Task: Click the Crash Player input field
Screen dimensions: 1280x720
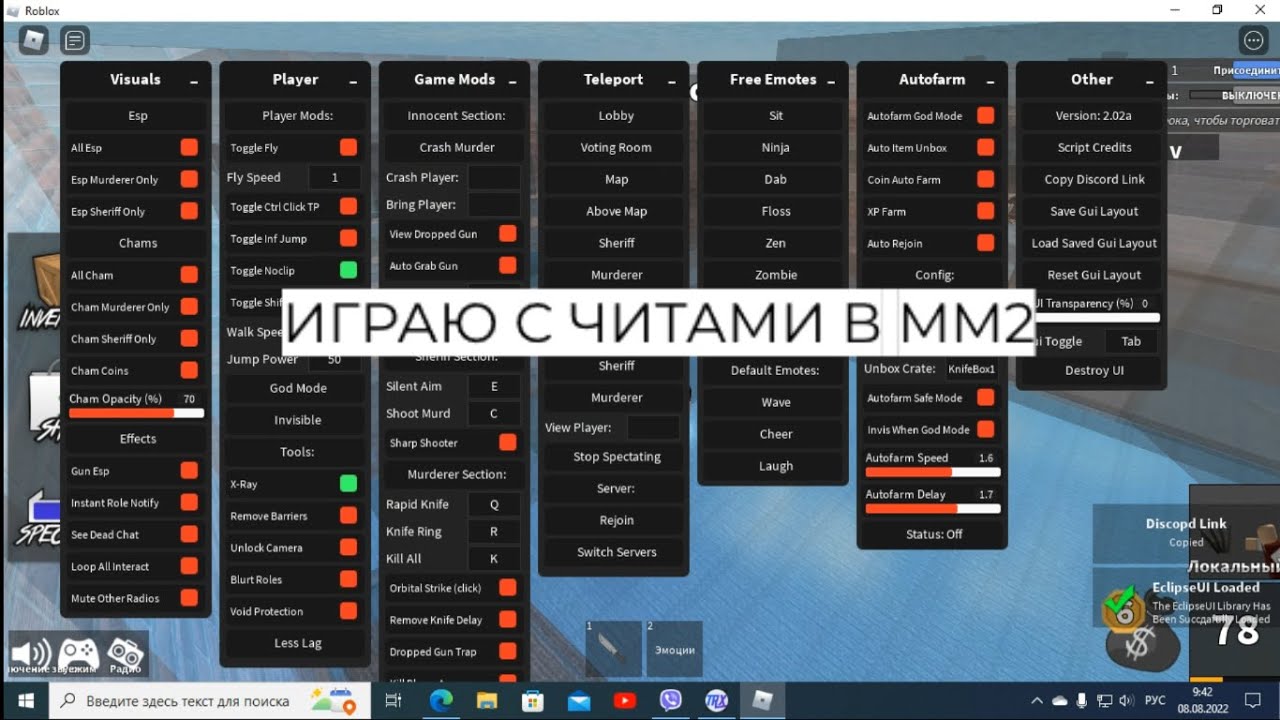Action: coord(494,178)
